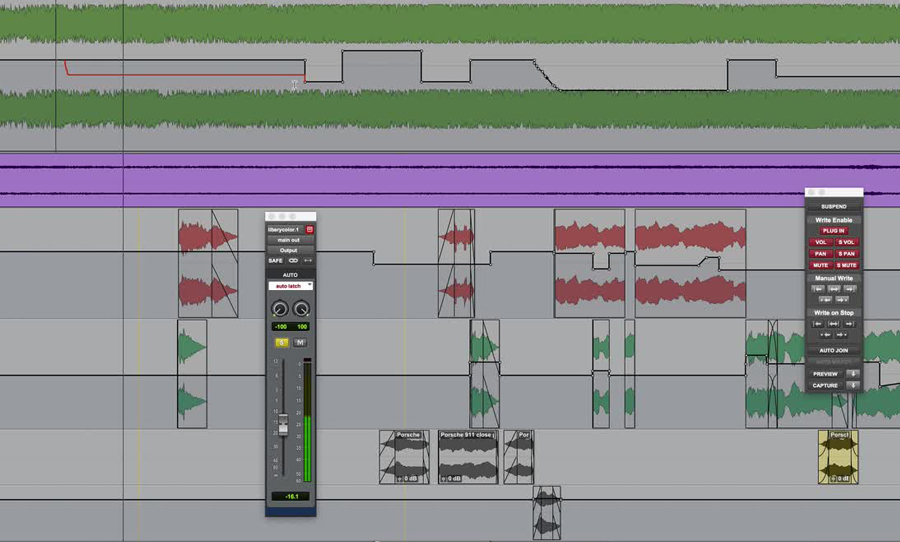Click the link icon beside SAFE
The height and width of the screenshot is (542, 900).
pyautogui.click(x=294, y=260)
